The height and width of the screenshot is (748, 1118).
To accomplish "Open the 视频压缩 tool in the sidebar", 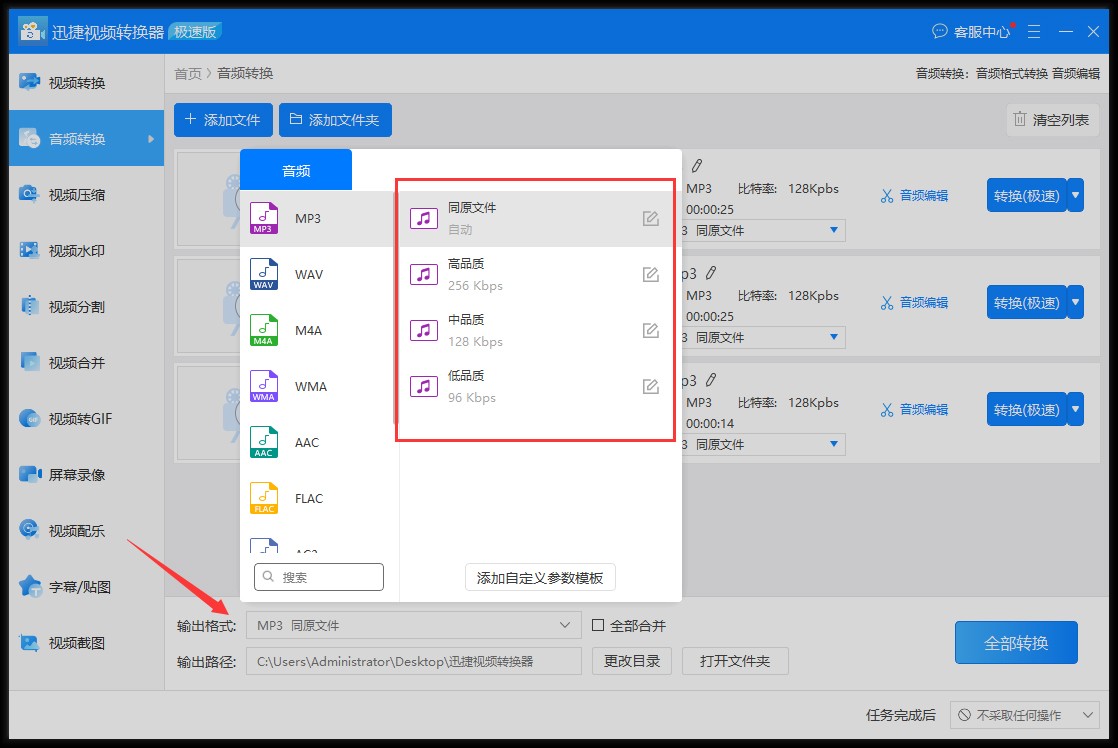I will click(x=76, y=196).
